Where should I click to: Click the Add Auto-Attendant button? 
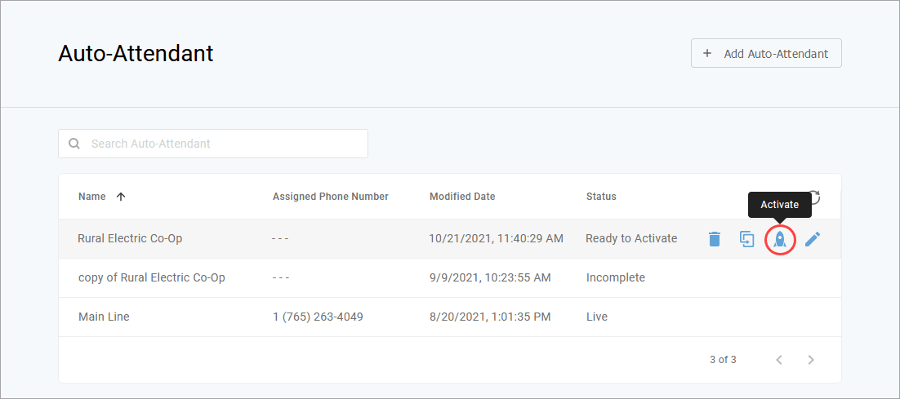[x=766, y=53]
